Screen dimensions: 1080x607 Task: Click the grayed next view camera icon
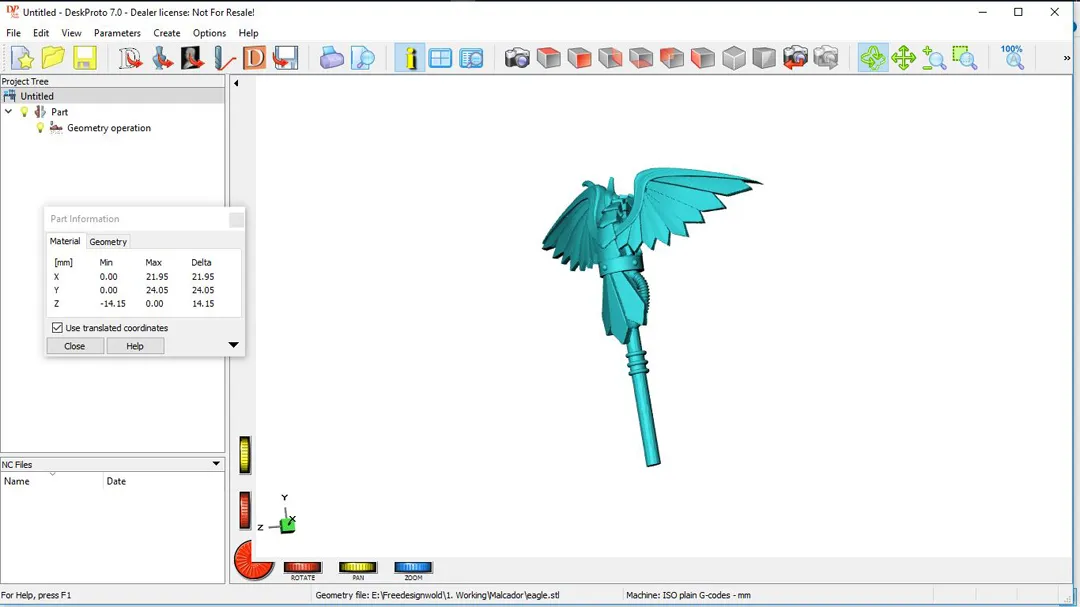pyautogui.click(x=826, y=58)
